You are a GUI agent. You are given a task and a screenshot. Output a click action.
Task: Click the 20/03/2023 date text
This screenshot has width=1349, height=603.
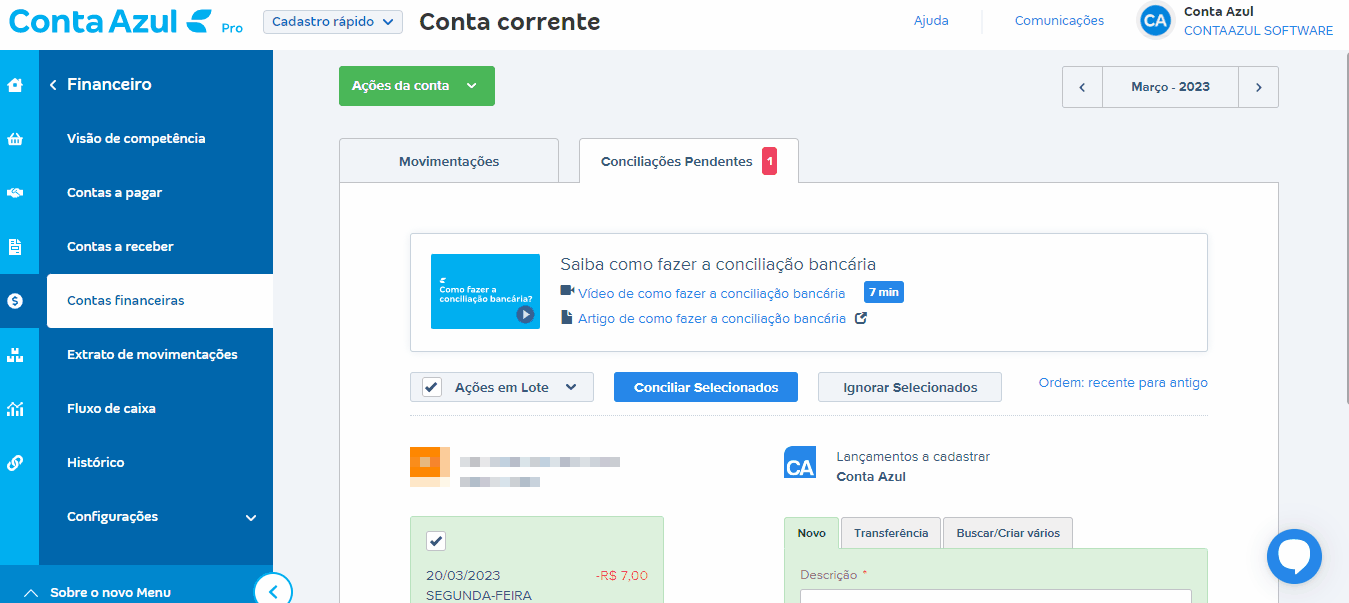click(463, 575)
